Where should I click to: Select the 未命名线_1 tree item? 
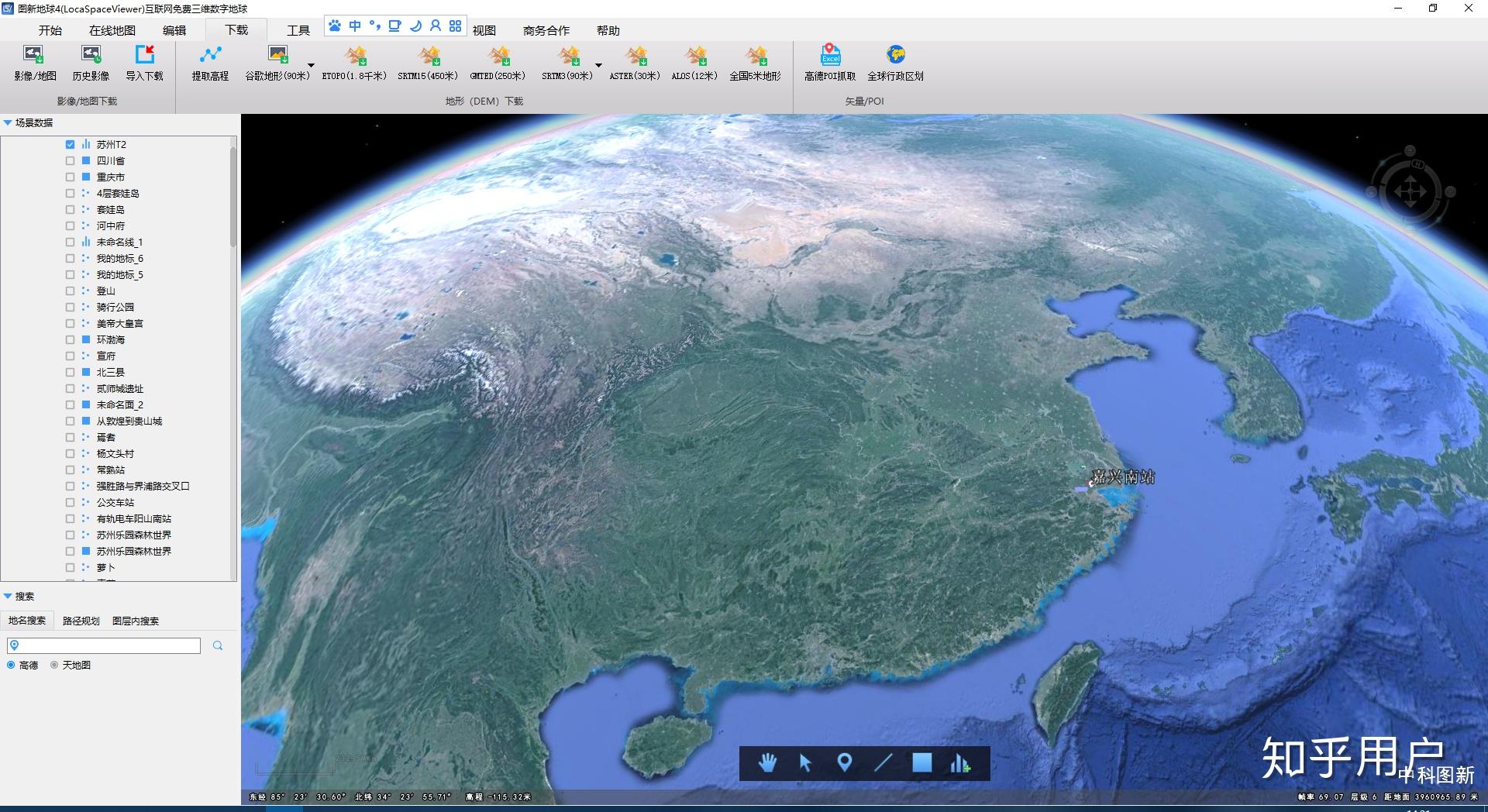pos(120,243)
